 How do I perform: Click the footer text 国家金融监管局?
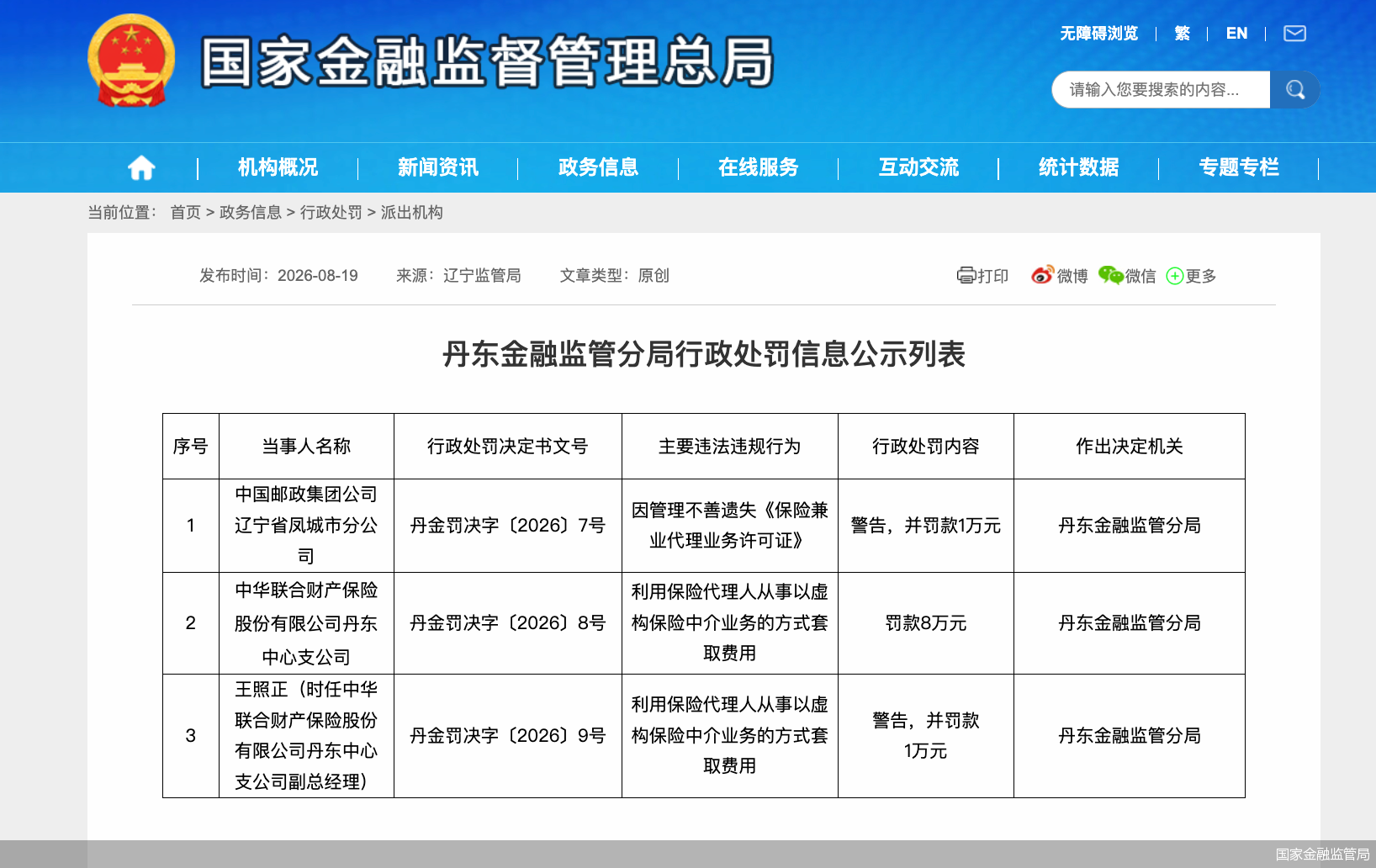point(1322,855)
